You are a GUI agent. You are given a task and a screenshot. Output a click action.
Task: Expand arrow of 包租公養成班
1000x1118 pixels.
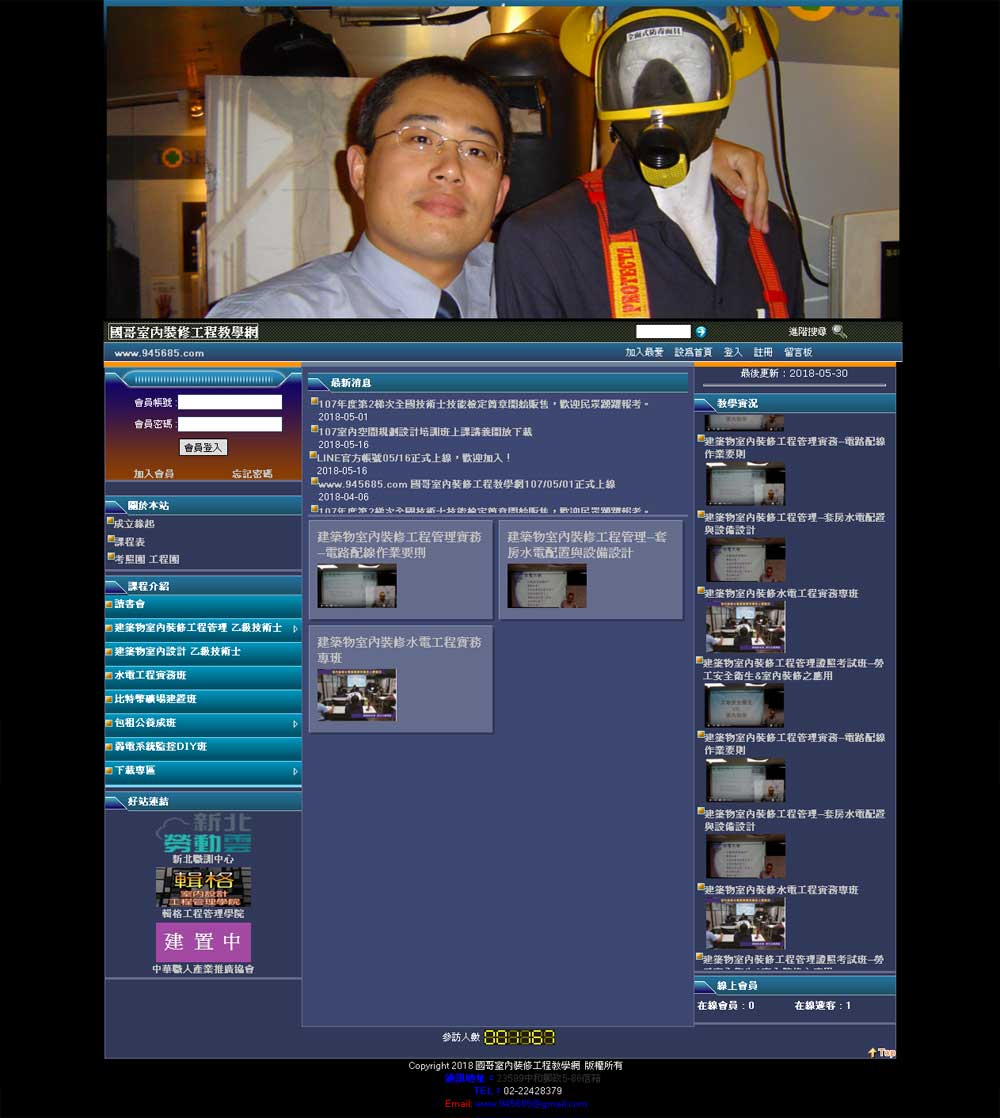295,724
